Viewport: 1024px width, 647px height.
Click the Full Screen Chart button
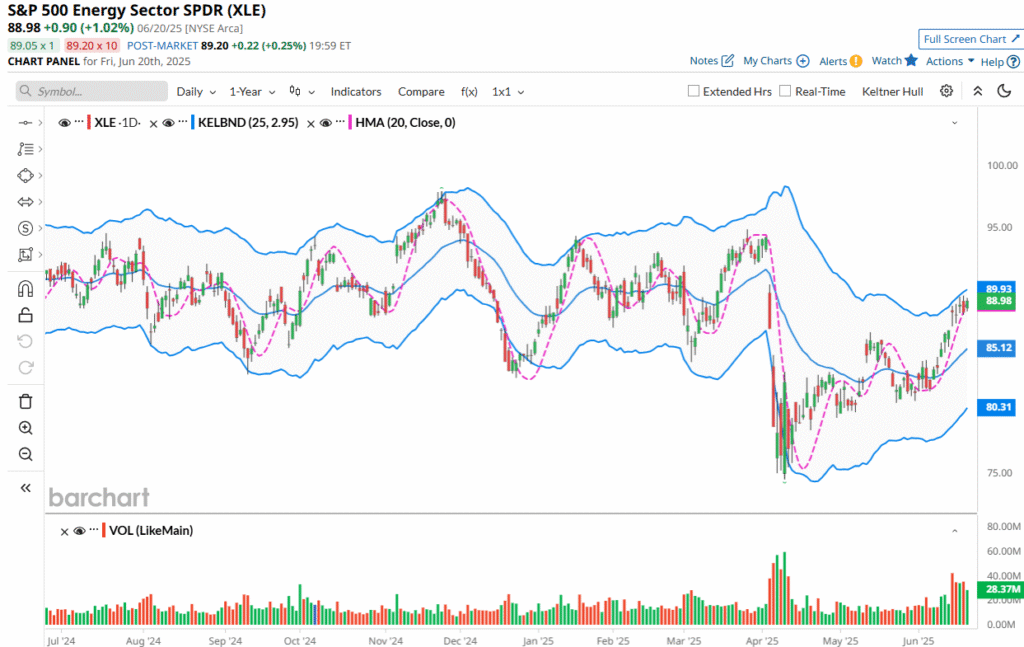pos(970,39)
